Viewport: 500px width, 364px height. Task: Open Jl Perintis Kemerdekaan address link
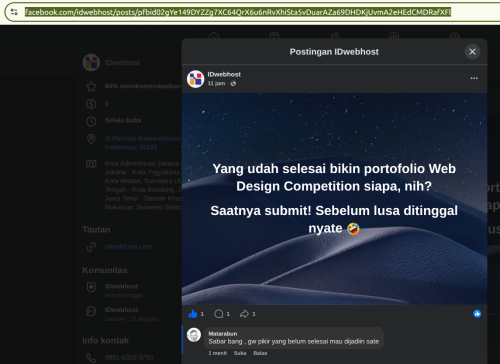(143, 143)
